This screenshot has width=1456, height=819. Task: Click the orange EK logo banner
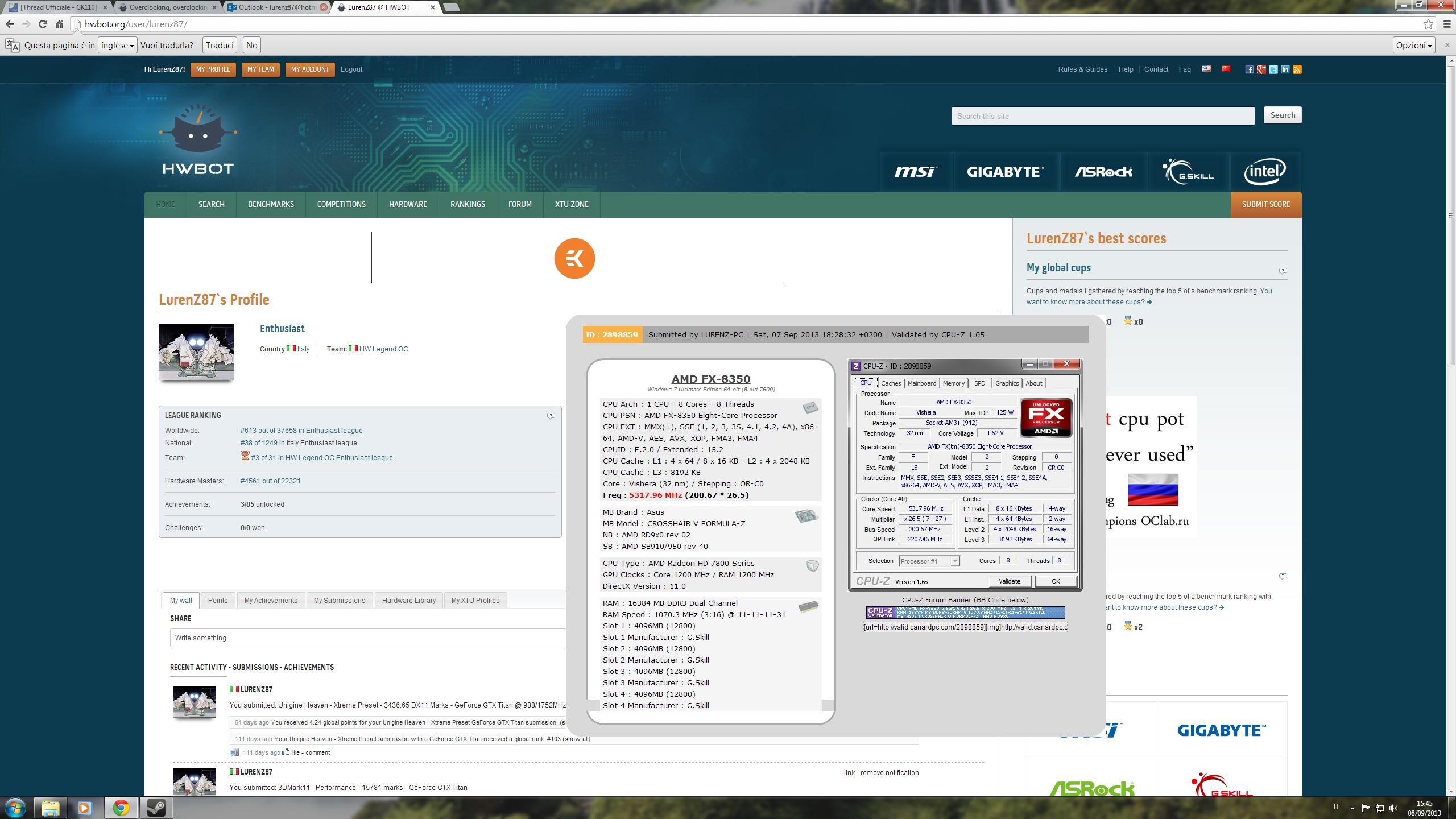click(574, 258)
